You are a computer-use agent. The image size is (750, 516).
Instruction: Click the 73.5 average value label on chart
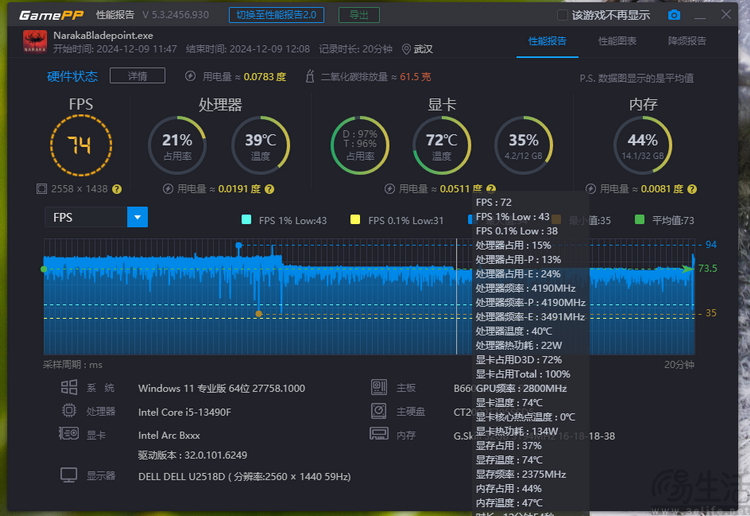pyautogui.click(x=707, y=268)
